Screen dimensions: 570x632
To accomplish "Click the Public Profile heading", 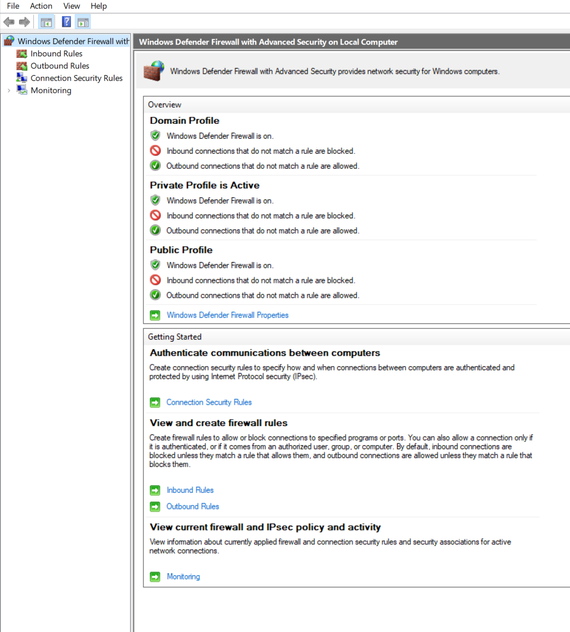I will (181, 249).
